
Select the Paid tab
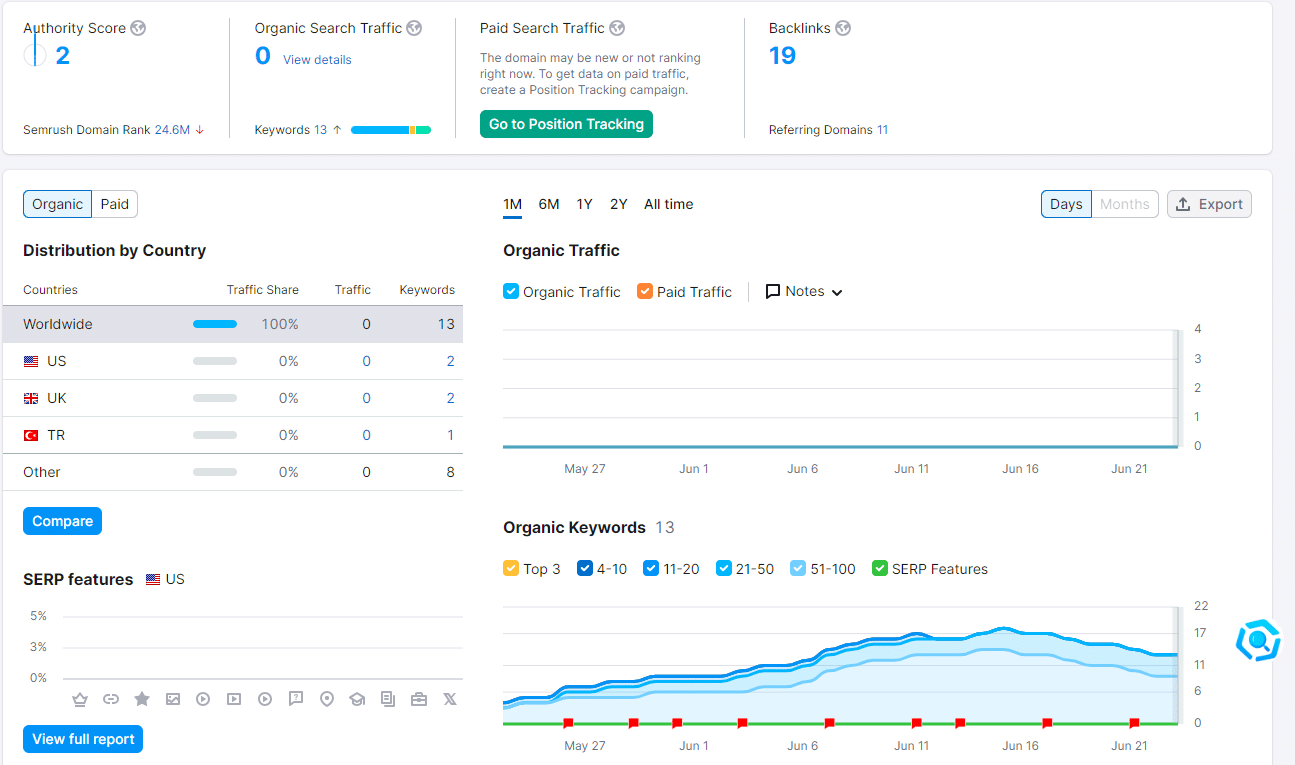[x=115, y=204]
